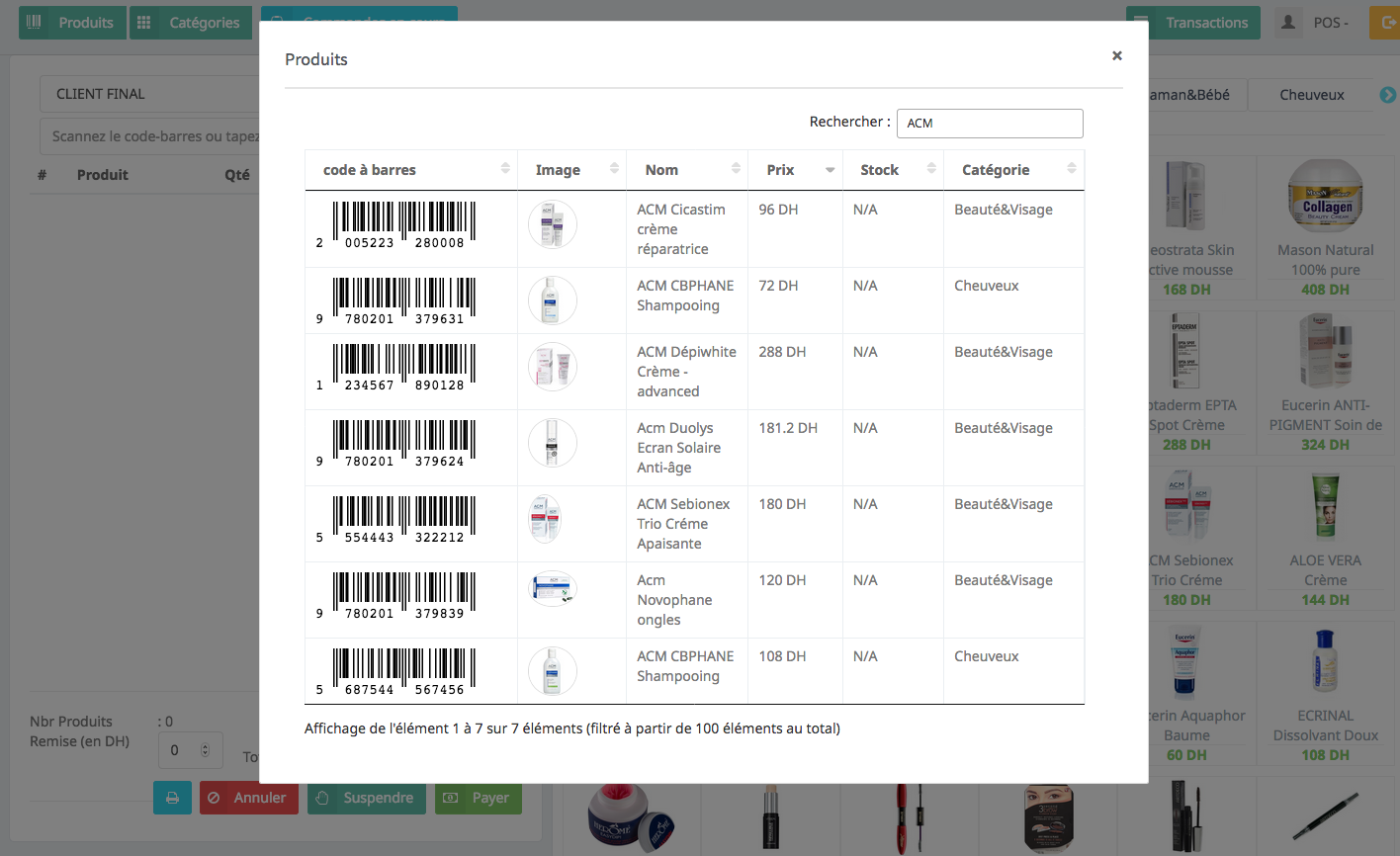Screen dimensions: 1400x856
Task: Click barcode for Acm Novophane ongles
Action: click(x=403, y=595)
